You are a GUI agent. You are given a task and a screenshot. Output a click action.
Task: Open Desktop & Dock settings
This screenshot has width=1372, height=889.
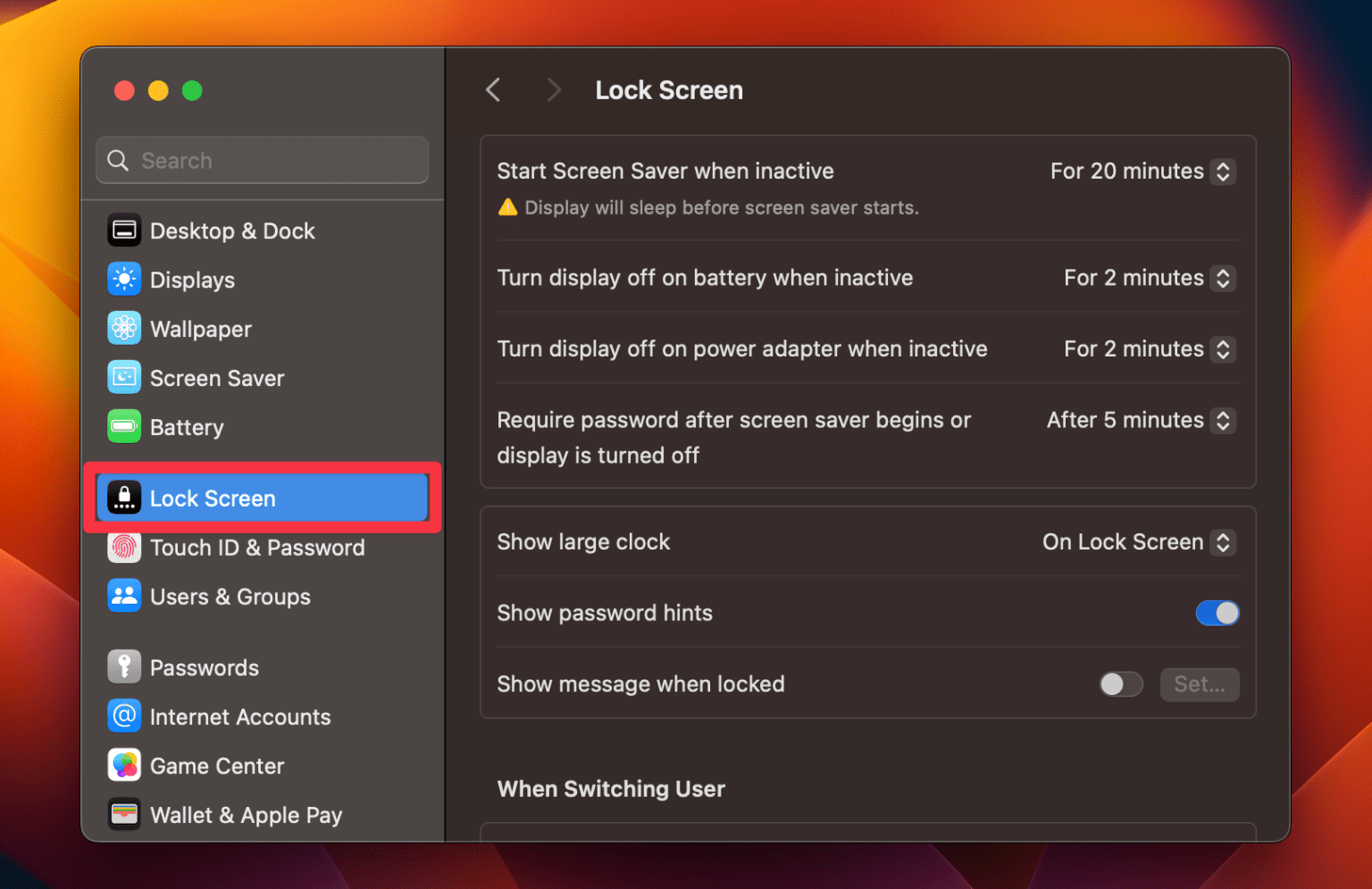tap(232, 230)
